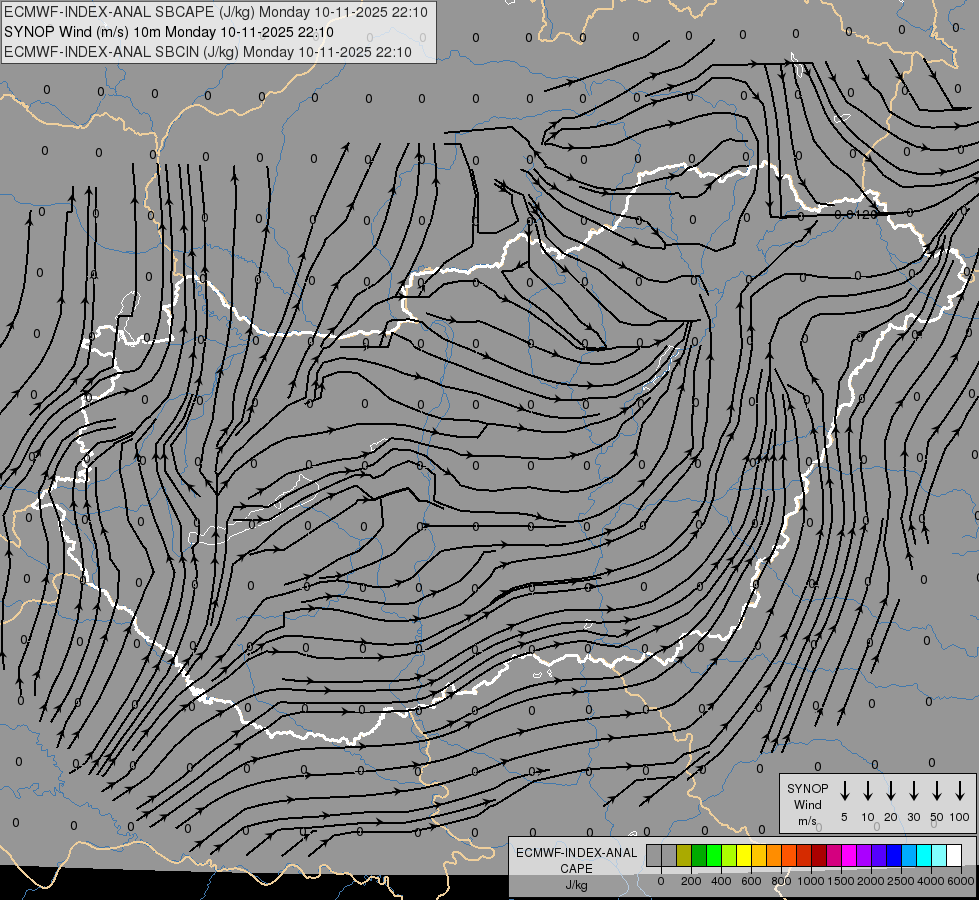979x900 pixels.
Task: Select the yellow-green lime CAPE swatch
Action: coord(729,855)
